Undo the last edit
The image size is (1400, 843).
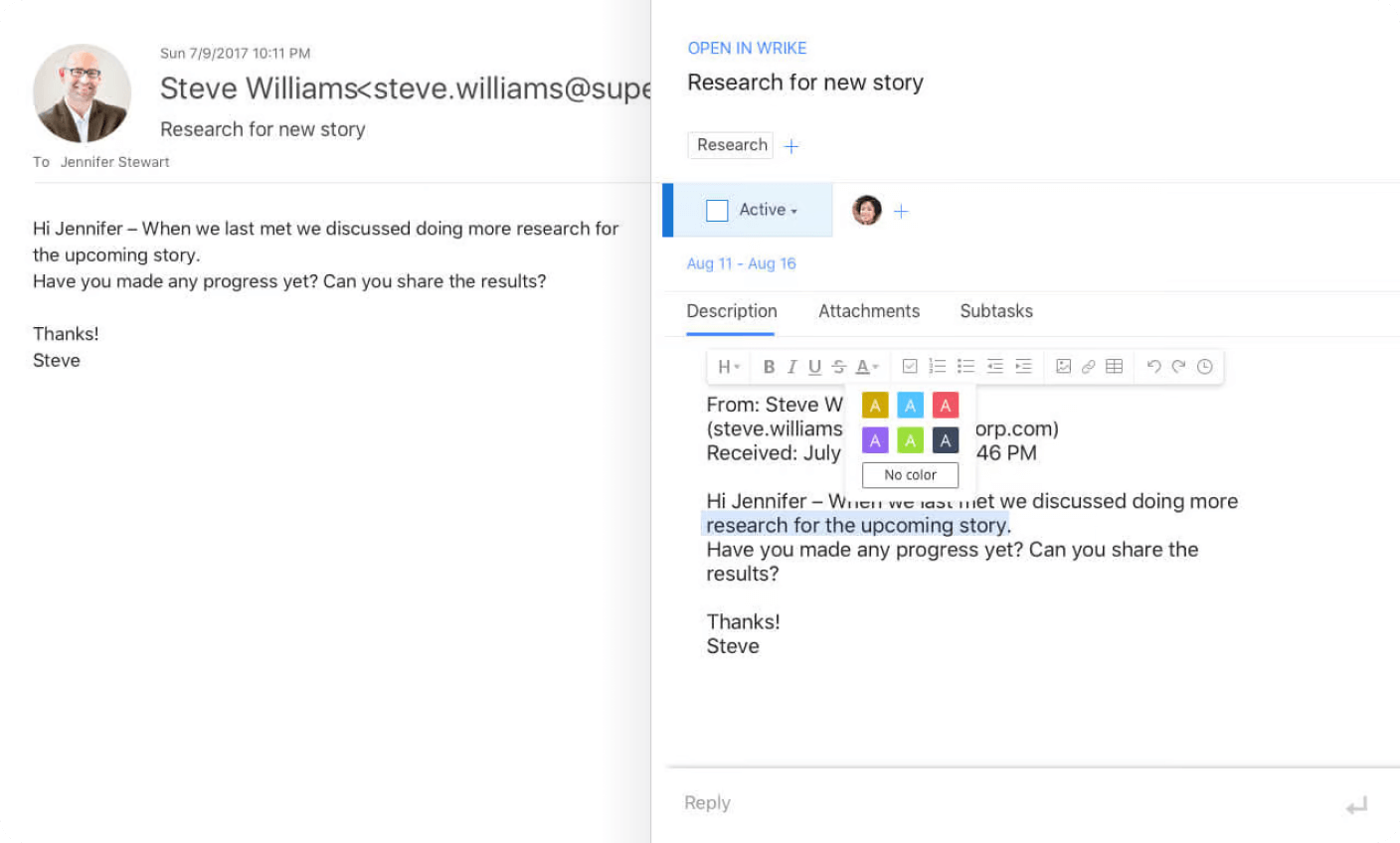click(x=1153, y=367)
